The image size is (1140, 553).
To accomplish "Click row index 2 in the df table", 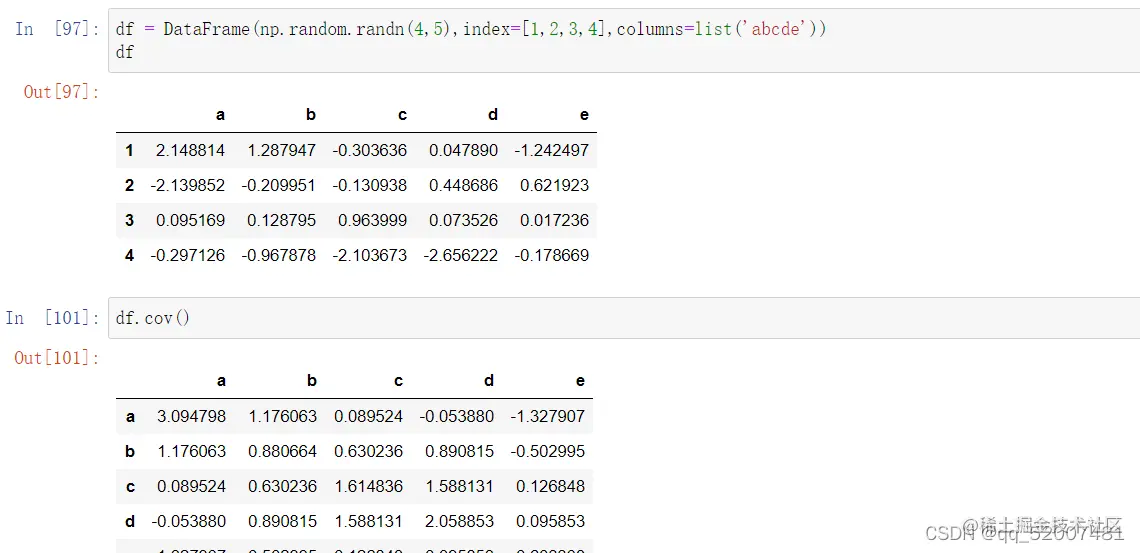I will point(129,185).
